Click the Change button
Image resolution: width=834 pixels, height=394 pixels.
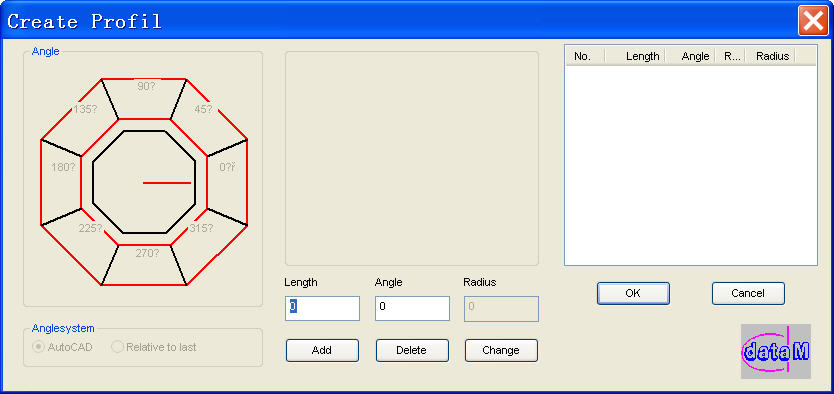click(x=501, y=350)
